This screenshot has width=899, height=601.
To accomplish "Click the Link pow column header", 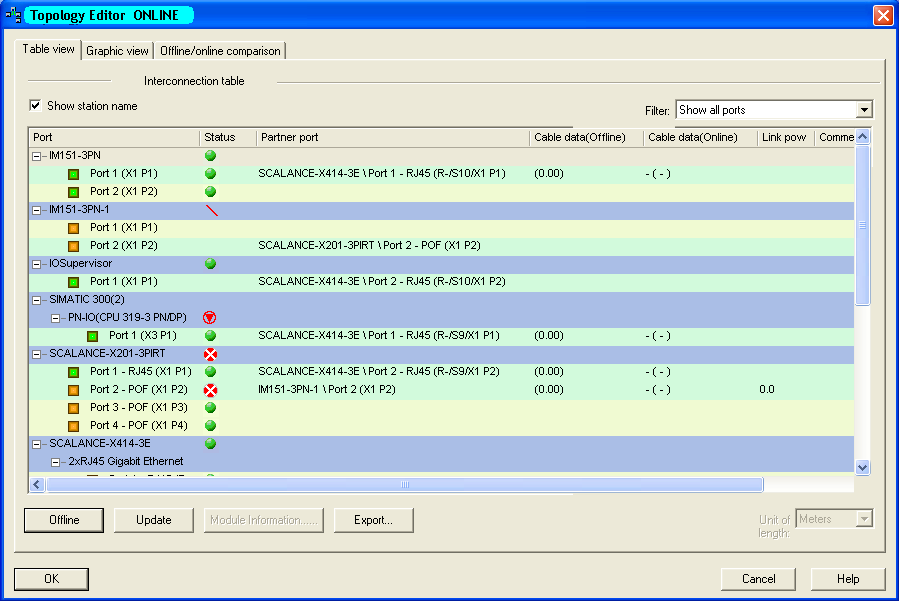I will point(786,137).
